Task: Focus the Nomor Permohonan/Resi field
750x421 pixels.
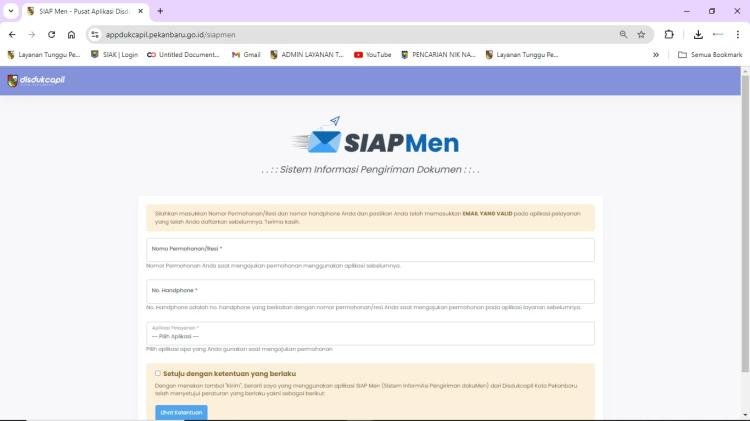Action: pos(370,250)
